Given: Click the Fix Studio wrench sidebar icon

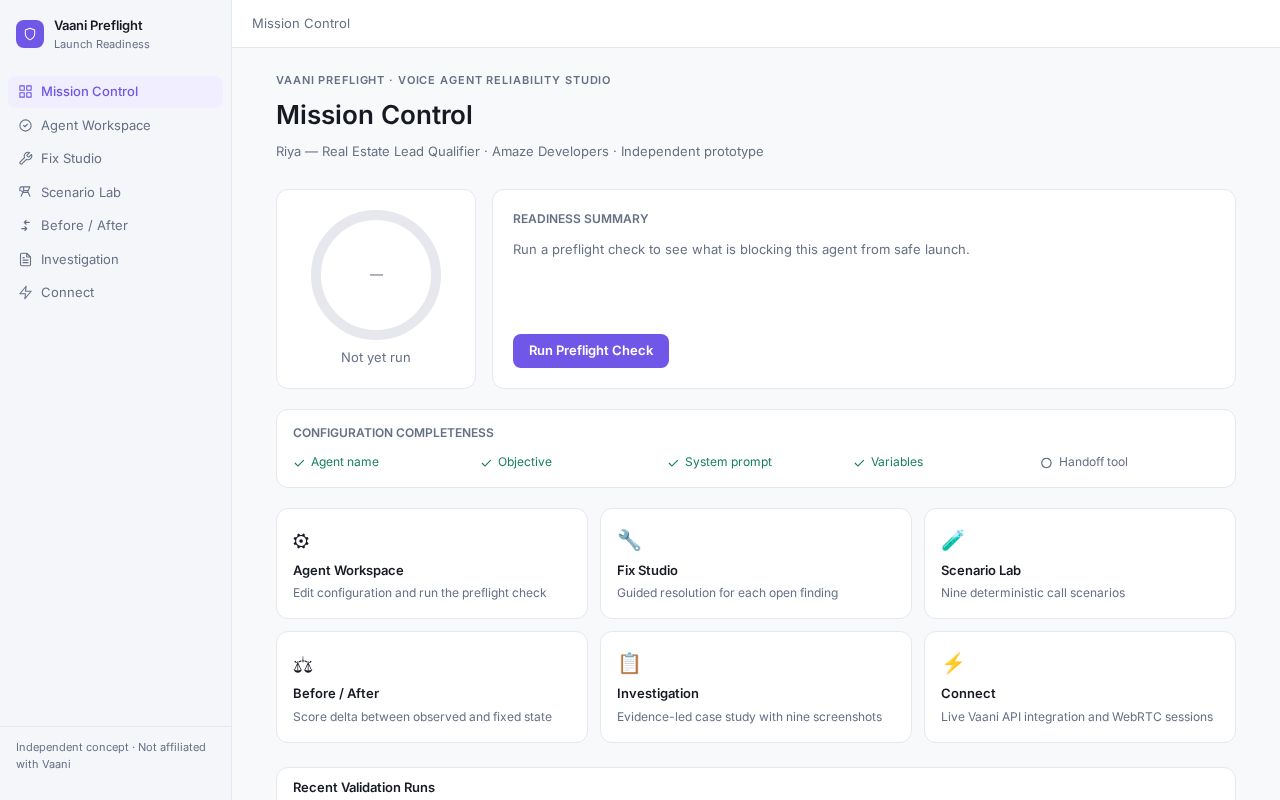Looking at the screenshot, I should tap(26, 158).
